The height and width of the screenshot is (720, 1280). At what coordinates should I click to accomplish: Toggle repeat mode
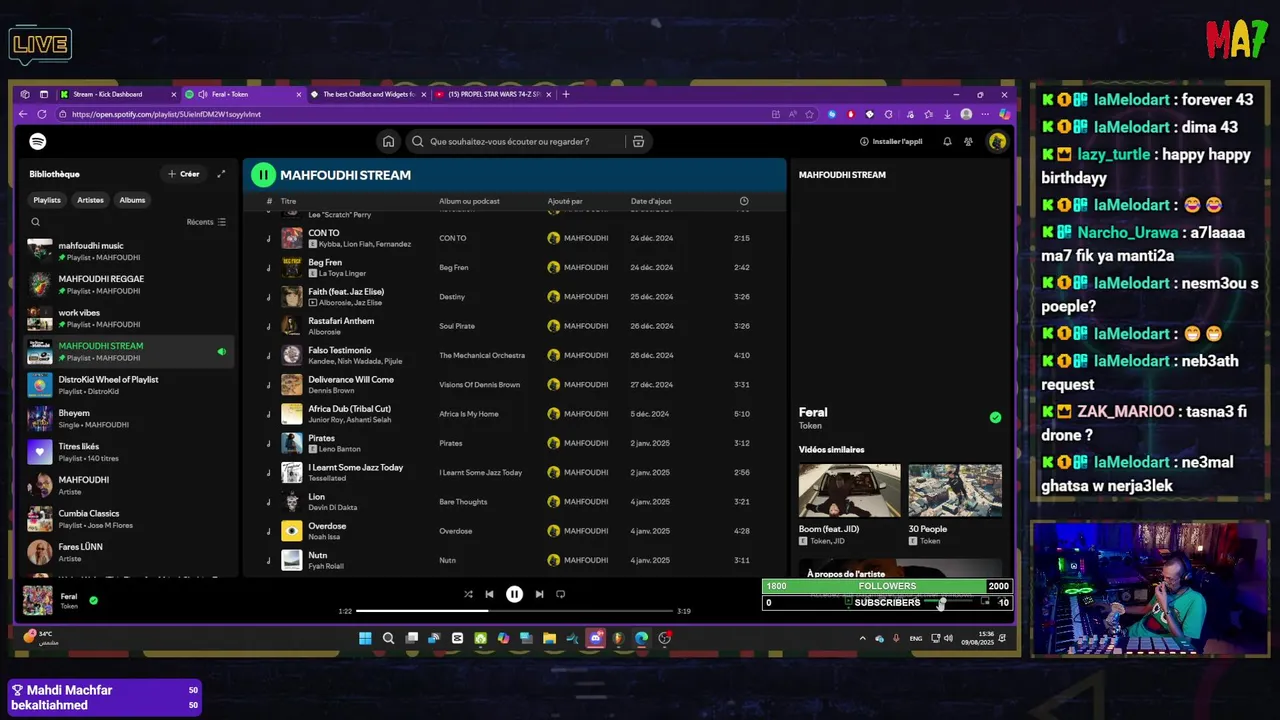[560, 594]
